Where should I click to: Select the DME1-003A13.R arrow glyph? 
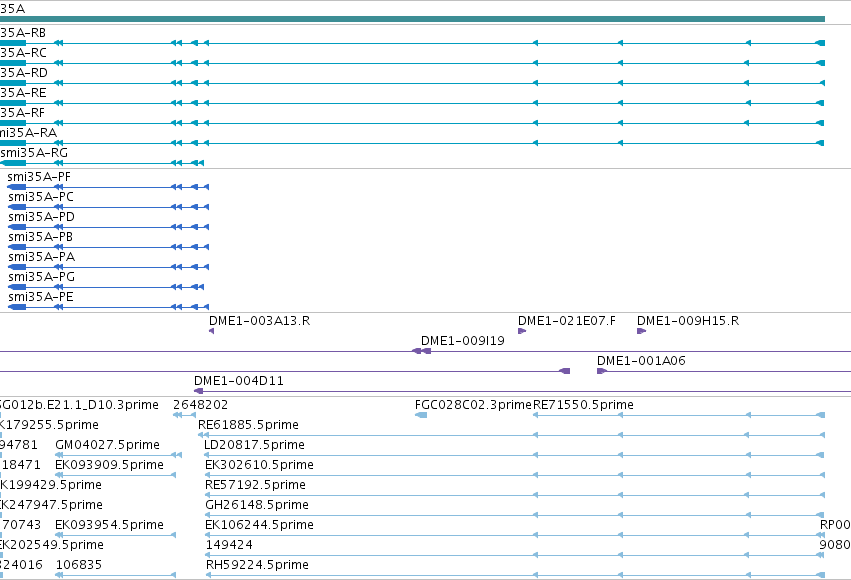point(211,331)
